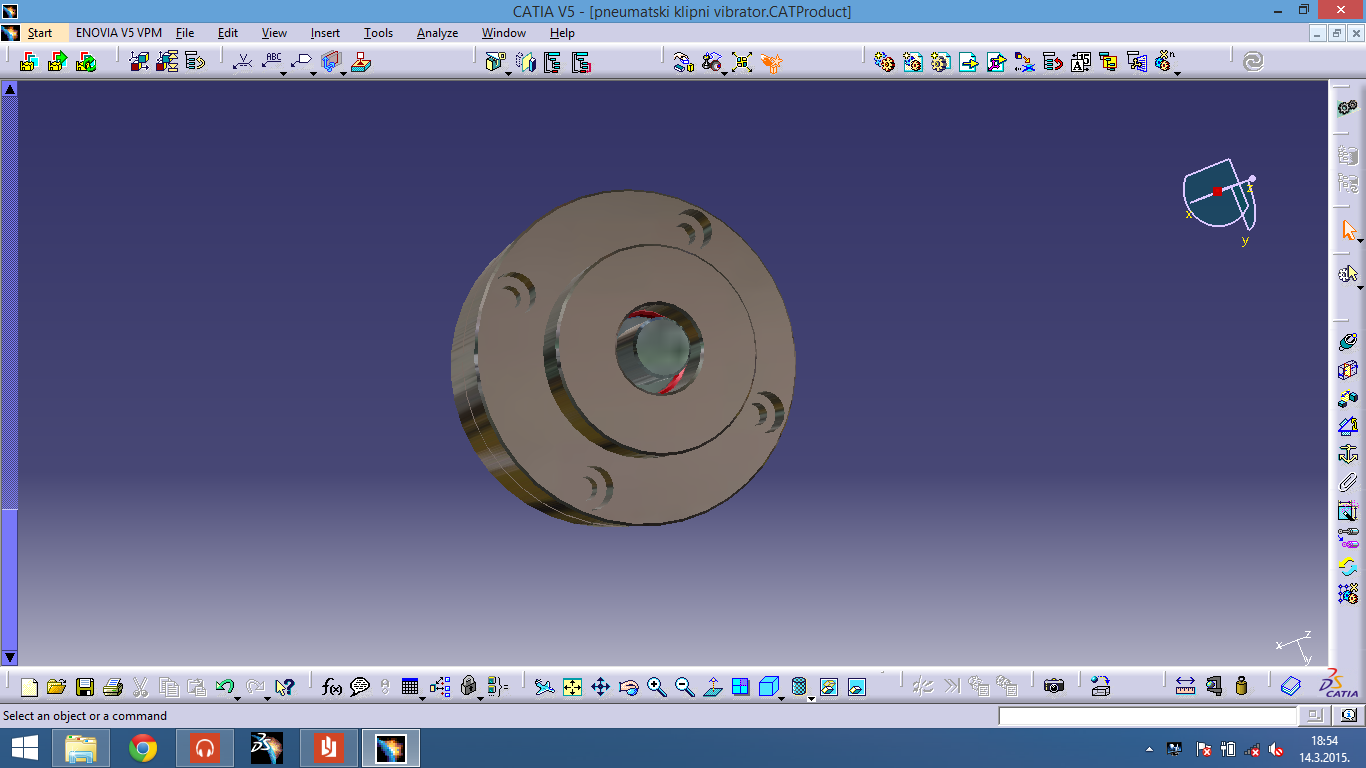The image size is (1366, 768).
Task: Expand the Isometric View options arrow
Action: (x=782, y=697)
